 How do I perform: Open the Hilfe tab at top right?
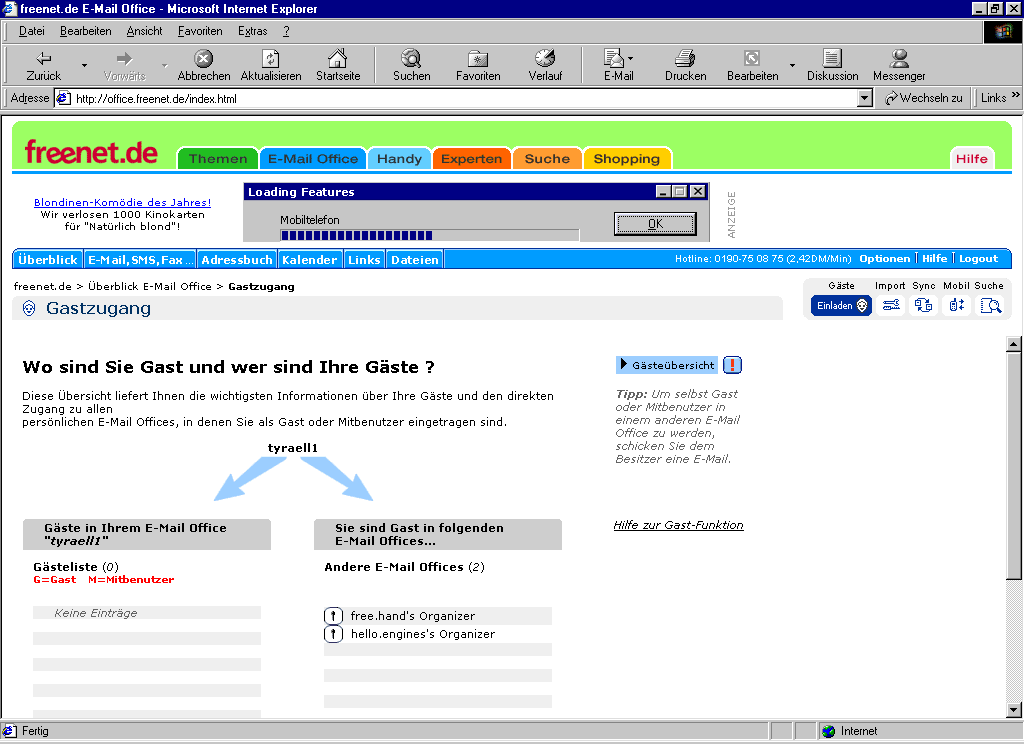[971, 159]
